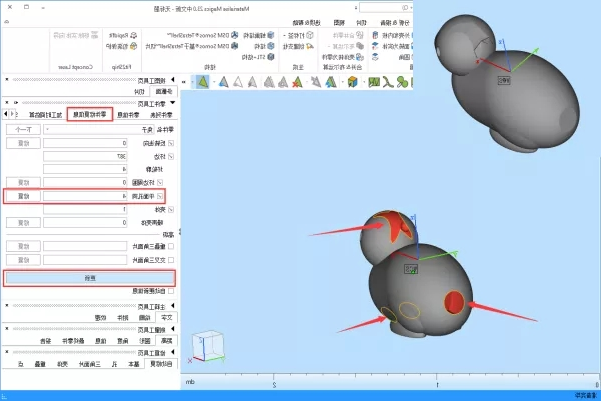This screenshot has height=401, width=601.
Task: Click the search box in title bar
Action: click(x=386, y=8)
